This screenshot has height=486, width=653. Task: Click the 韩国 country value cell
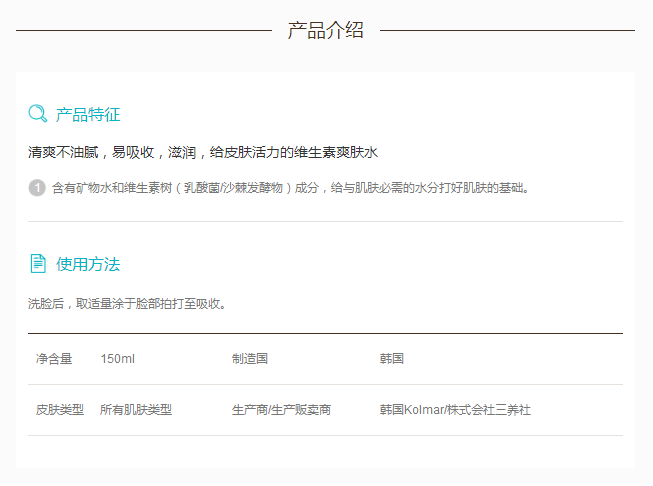[x=391, y=359]
